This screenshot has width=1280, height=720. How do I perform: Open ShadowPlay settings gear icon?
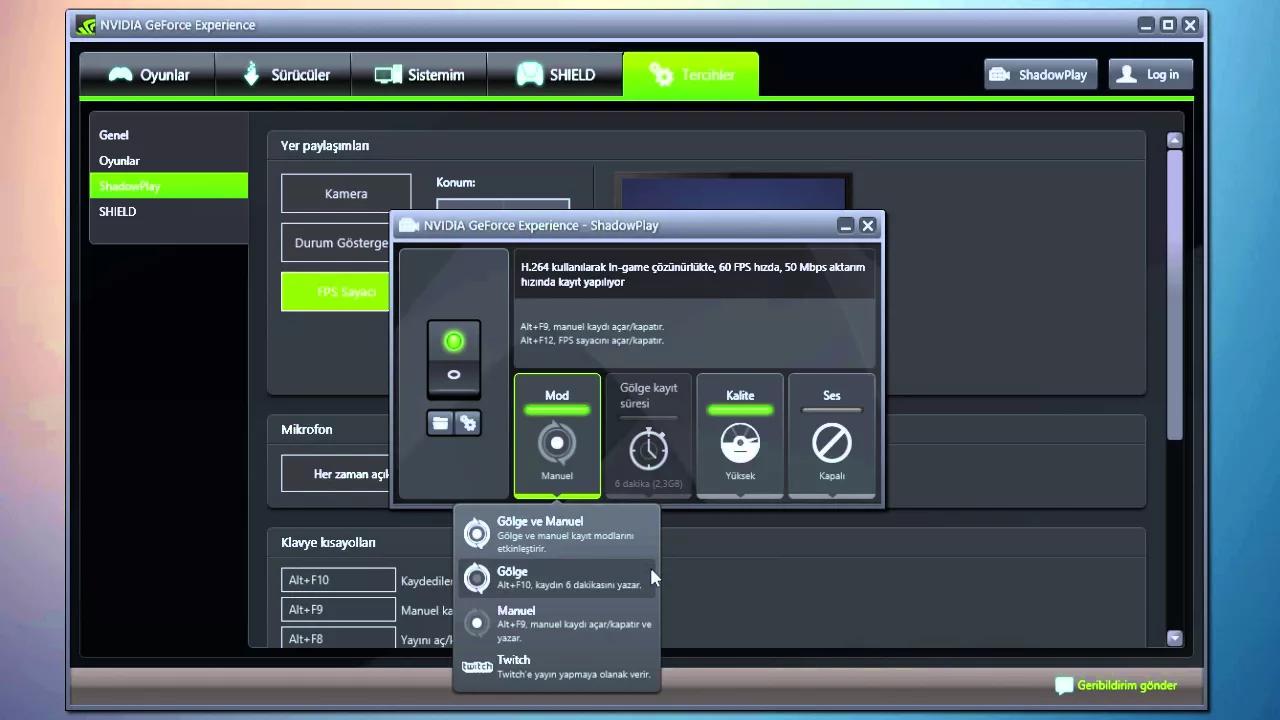(467, 423)
